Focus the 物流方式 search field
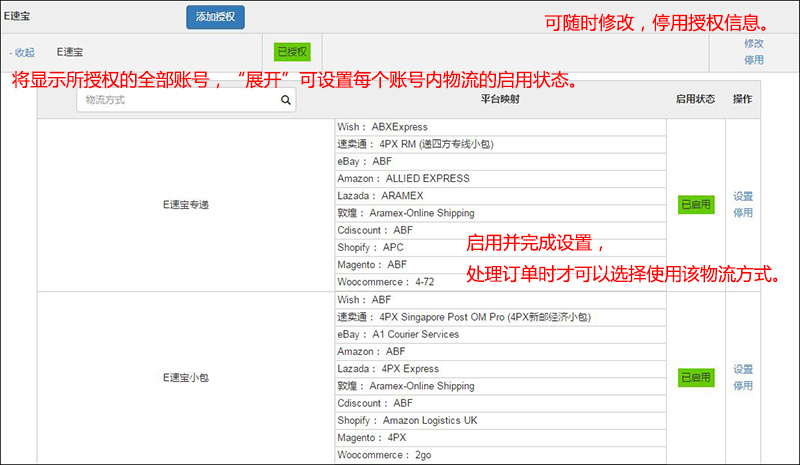Screen dimensions: 800x465 pyautogui.click(x=186, y=100)
